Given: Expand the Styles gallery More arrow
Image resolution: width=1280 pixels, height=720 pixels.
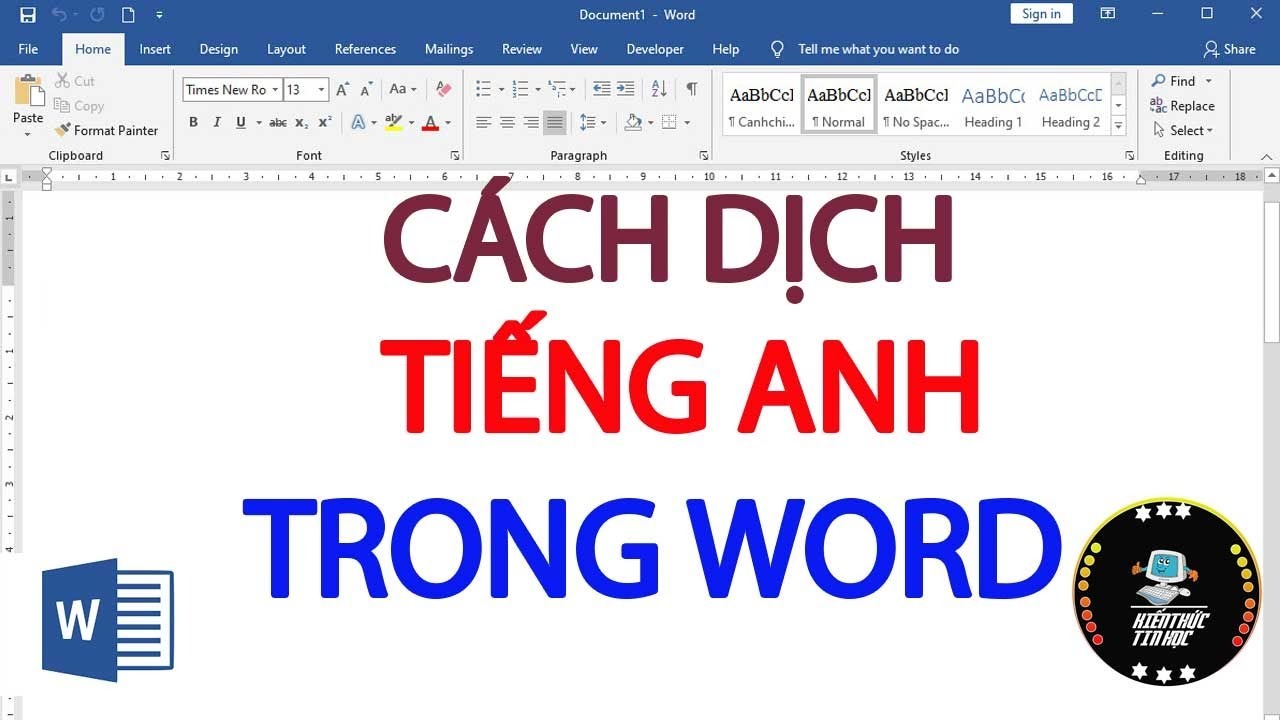Looking at the screenshot, I should (1119, 125).
